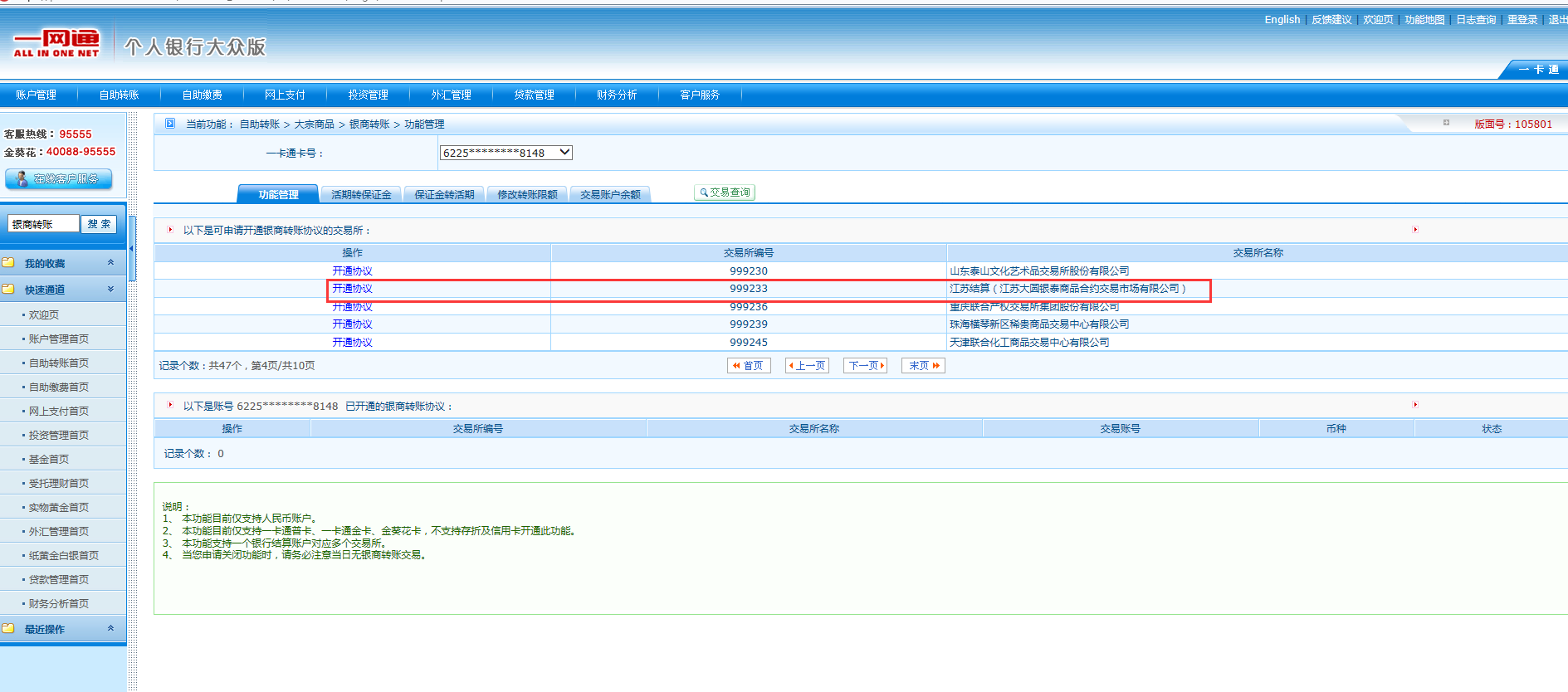Open 受托理财首页 in the sidebar

click(59, 483)
